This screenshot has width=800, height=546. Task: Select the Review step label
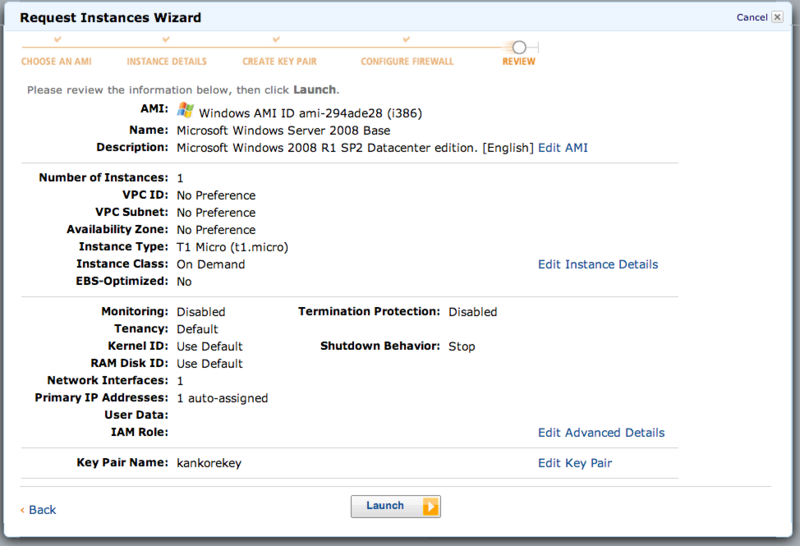(519, 61)
